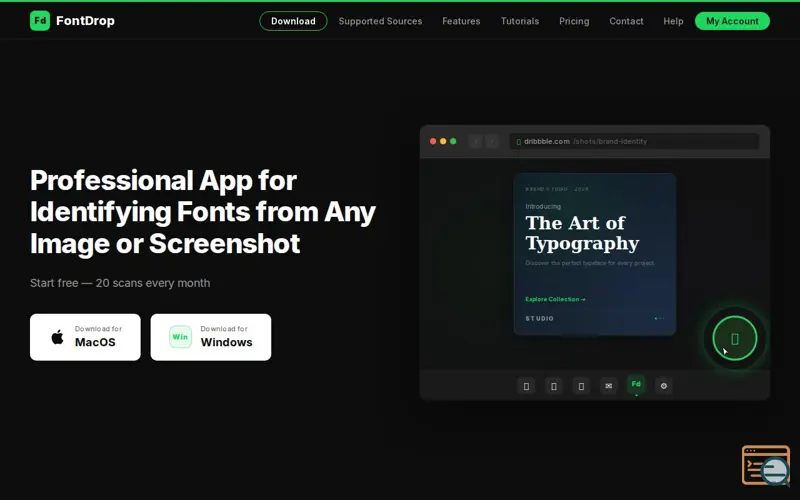Open the Download nav item

293,21
